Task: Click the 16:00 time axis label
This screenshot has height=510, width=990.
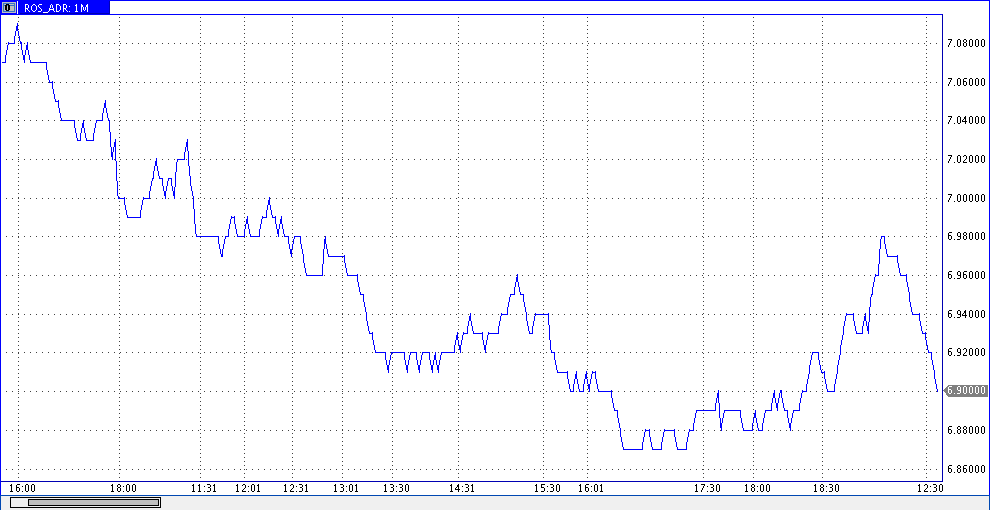Action: point(23,489)
